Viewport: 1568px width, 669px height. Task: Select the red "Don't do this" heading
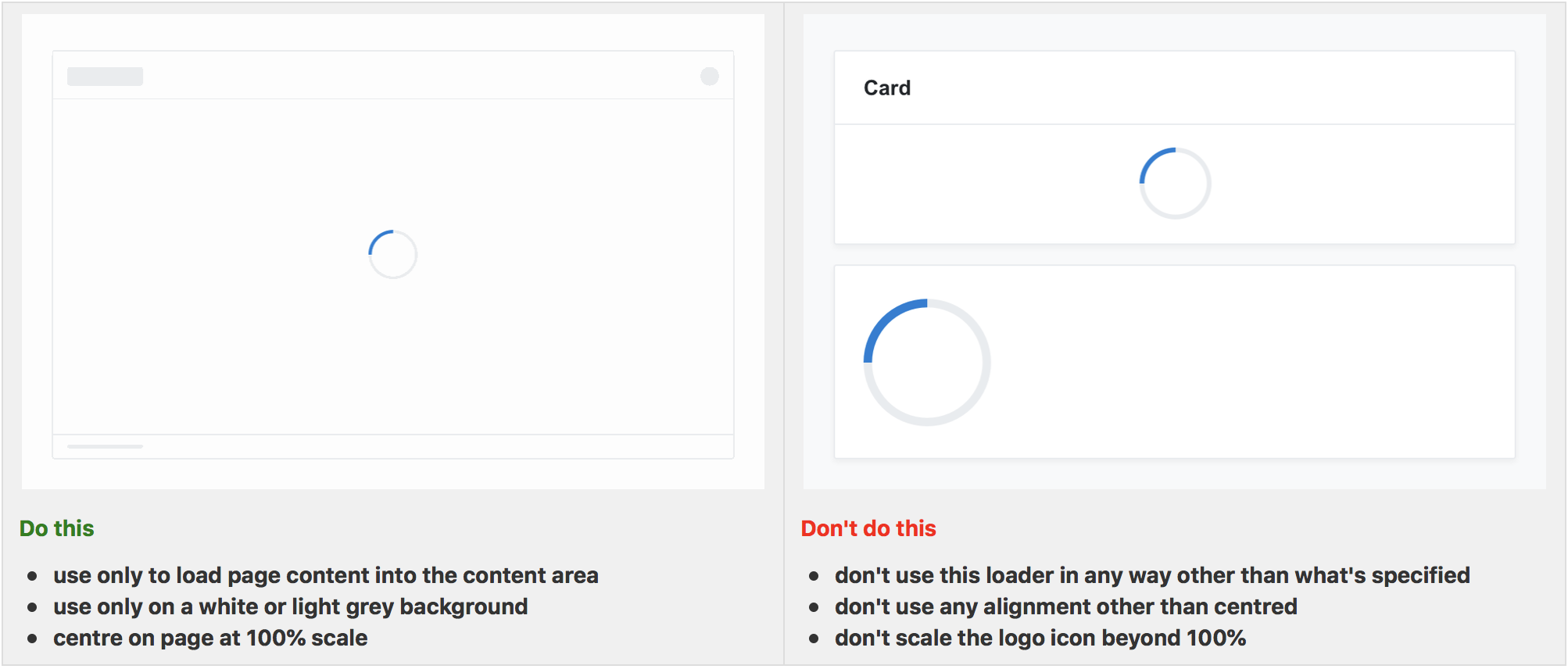point(868,528)
